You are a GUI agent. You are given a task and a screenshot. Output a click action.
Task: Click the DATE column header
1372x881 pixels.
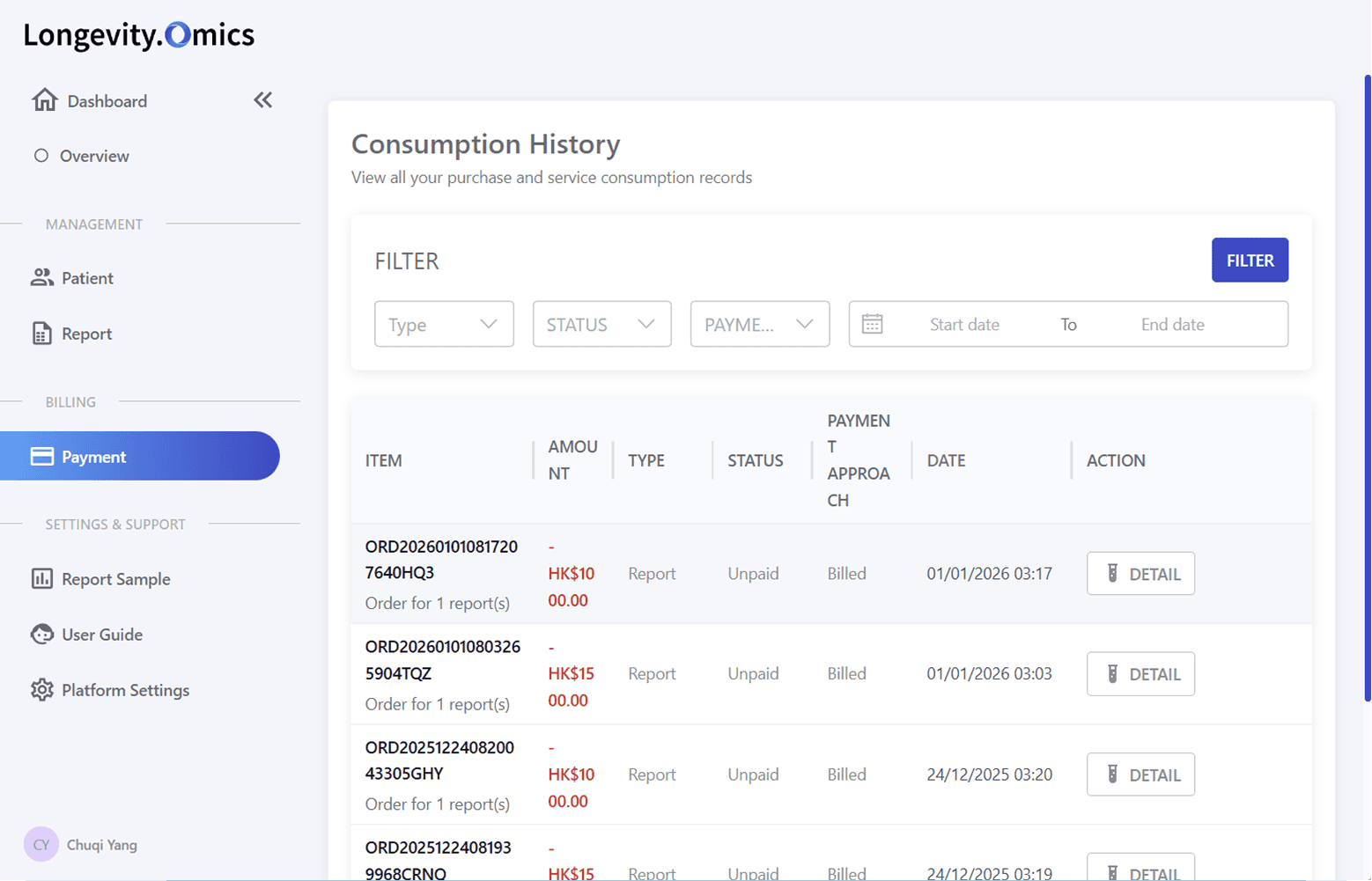click(x=946, y=460)
